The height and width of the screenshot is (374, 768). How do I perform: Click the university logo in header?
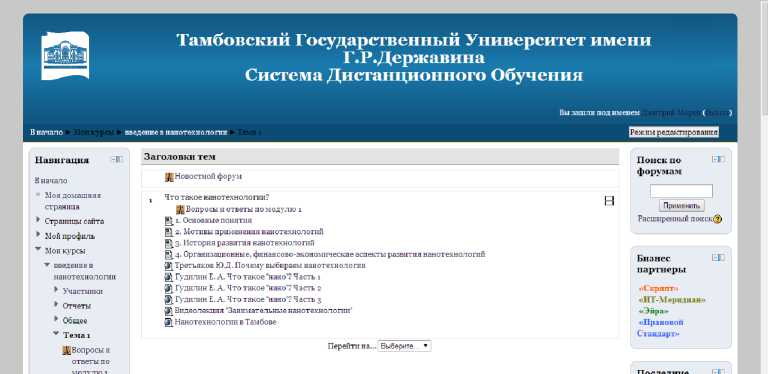click(x=65, y=55)
